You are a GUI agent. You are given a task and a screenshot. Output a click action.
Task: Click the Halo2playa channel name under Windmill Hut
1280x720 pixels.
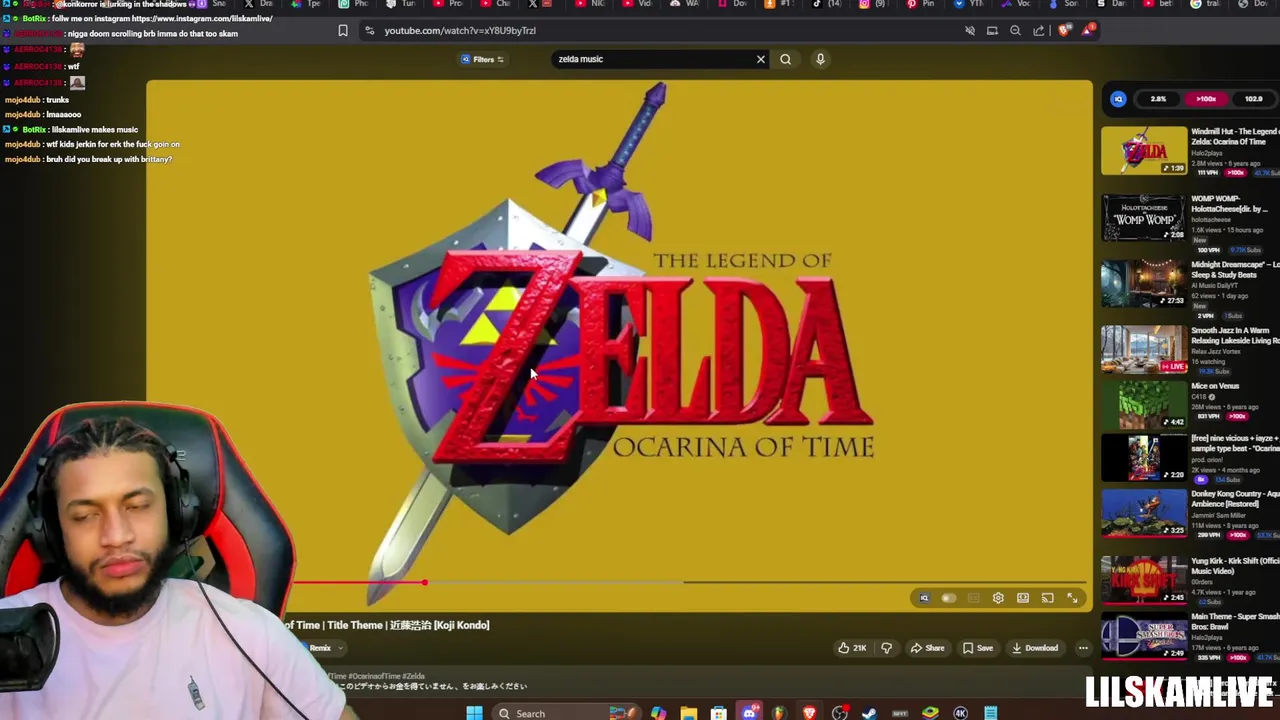pos(1207,153)
